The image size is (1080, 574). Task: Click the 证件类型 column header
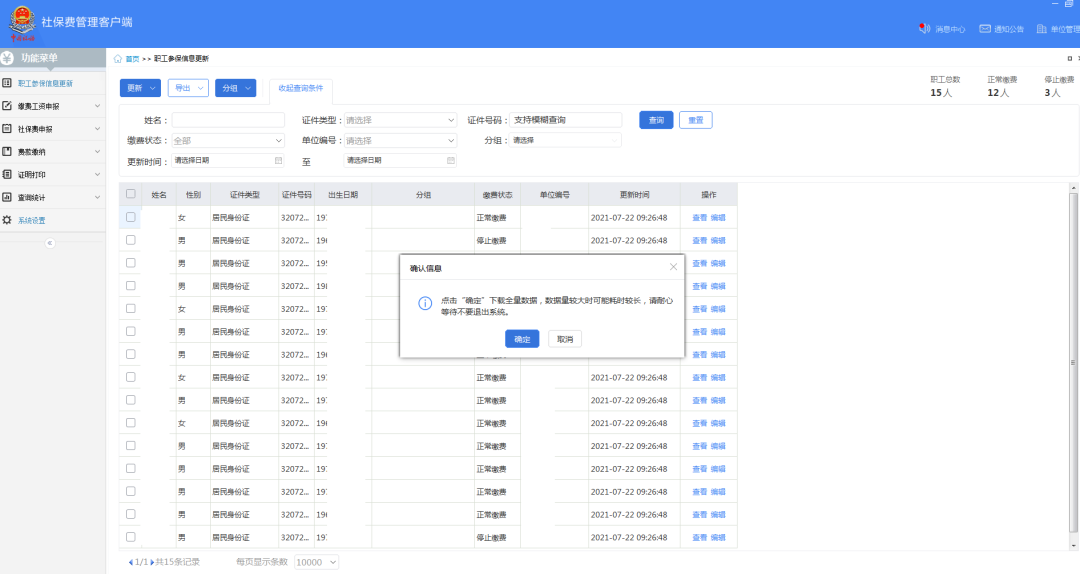[x=245, y=195]
